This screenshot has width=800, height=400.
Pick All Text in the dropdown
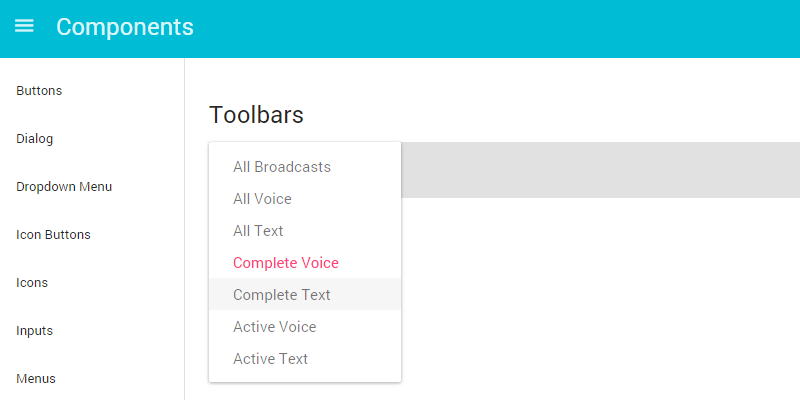(x=258, y=231)
